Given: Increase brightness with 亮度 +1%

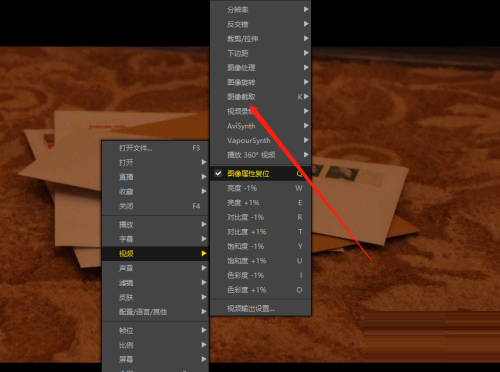Looking at the screenshot, I should (261, 203).
